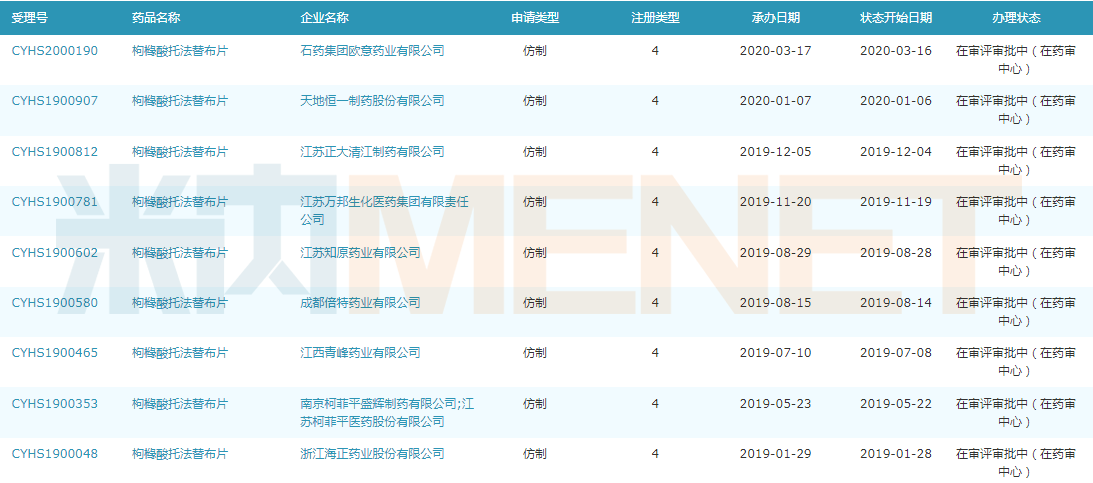Click drug name in CYHS1900907 row
The height and width of the screenshot is (483, 1093).
tap(180, 101)
